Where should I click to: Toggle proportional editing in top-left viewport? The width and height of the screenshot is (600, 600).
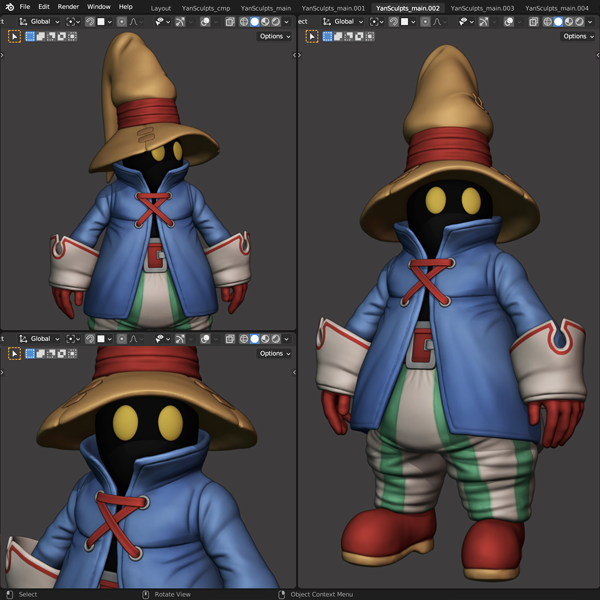[121, 22]
